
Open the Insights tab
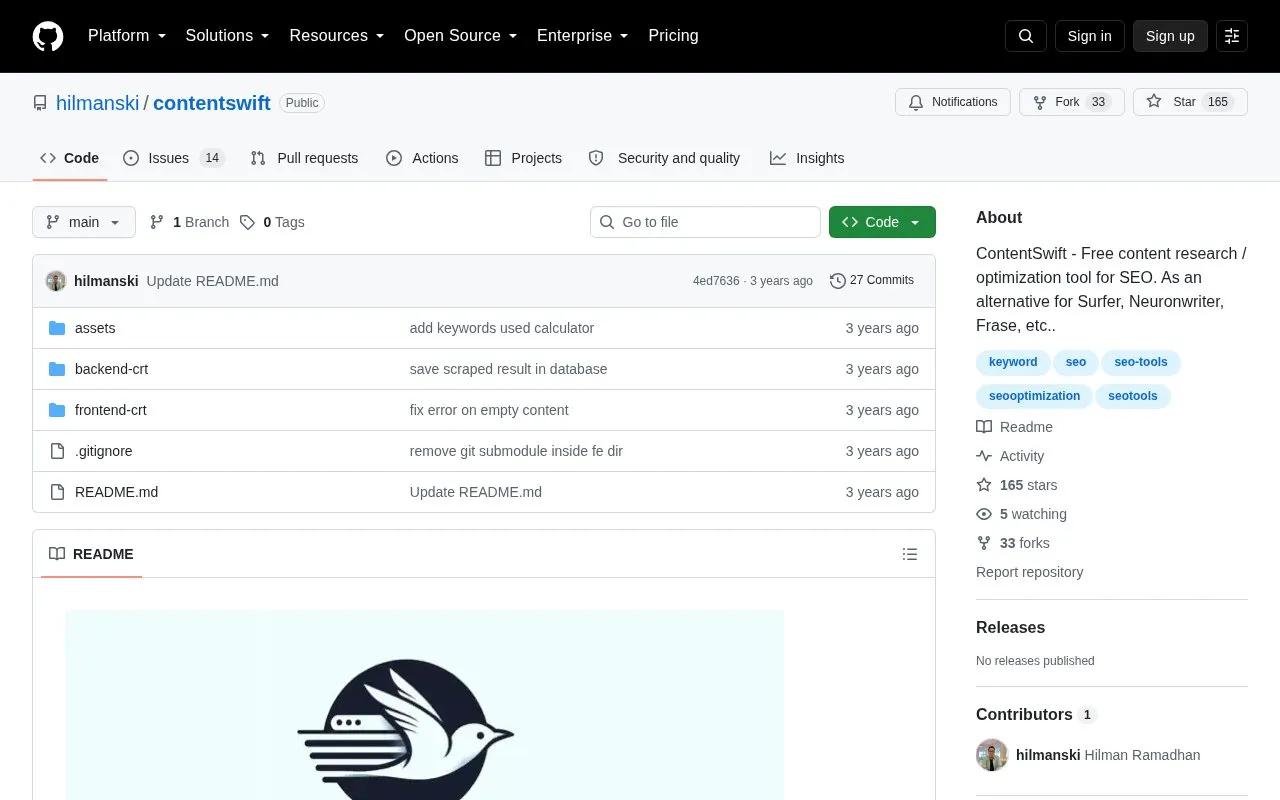click(807, 158)
